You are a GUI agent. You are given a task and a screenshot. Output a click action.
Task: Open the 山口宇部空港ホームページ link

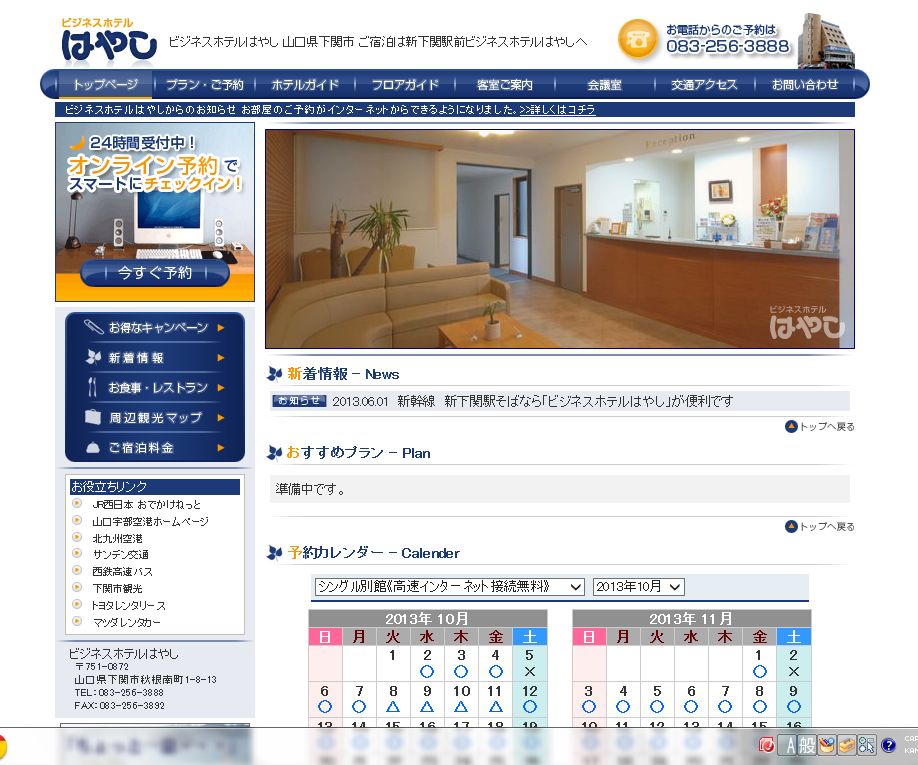(x=150, y=521)
